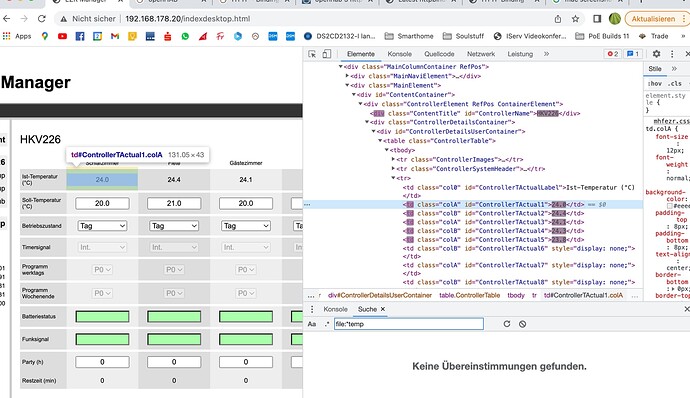690x398 pixels.
Task: Select the Stile sidebar tab
Action: (655, 69)
